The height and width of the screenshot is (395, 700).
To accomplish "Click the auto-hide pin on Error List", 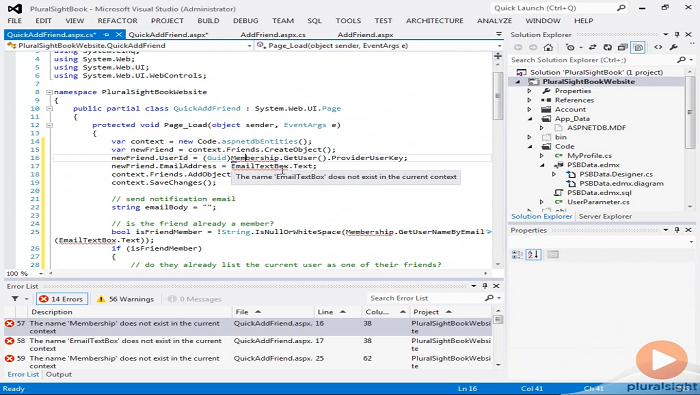I will point(485,286).
